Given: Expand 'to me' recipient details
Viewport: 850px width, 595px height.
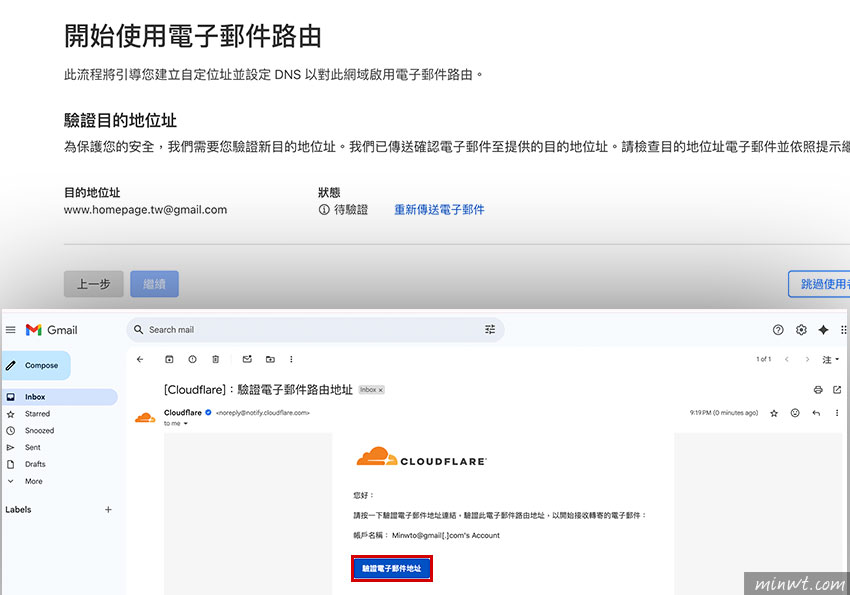Looking at the screenshot, I should pos(185,423).
